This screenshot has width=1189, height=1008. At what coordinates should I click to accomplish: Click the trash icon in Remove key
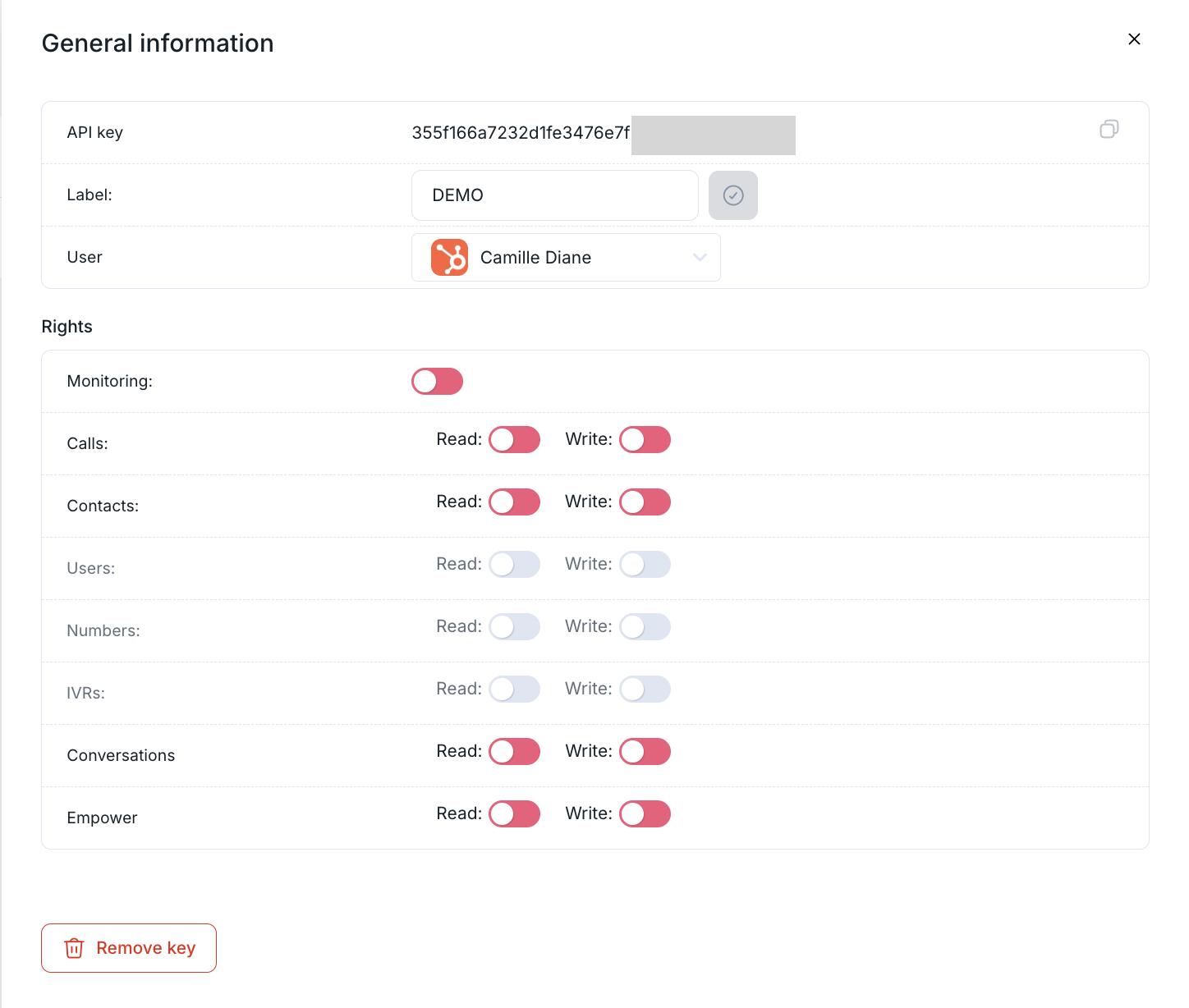click(74, 948)
